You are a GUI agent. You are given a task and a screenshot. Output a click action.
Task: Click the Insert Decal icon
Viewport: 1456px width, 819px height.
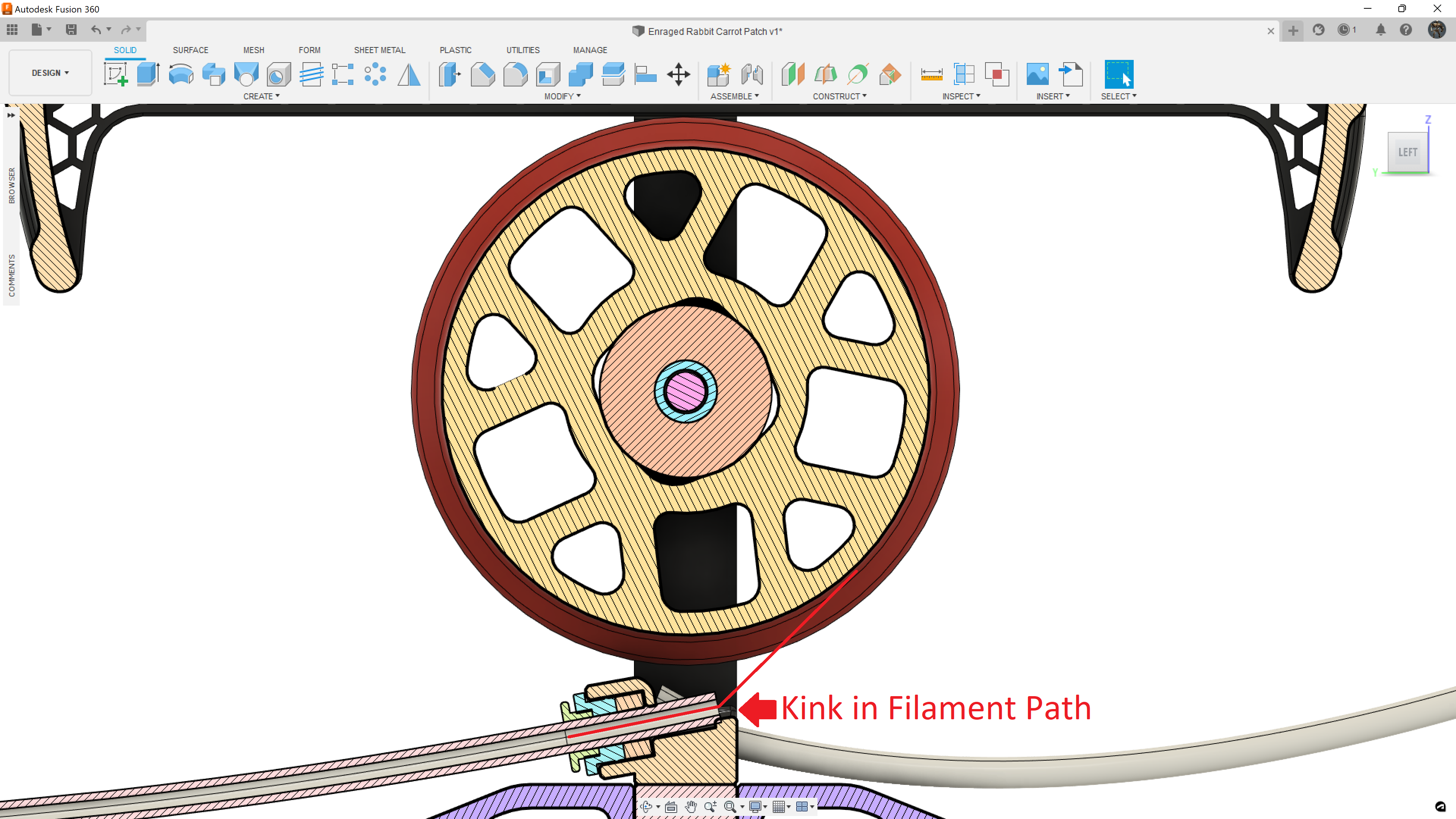(1038, 74)
